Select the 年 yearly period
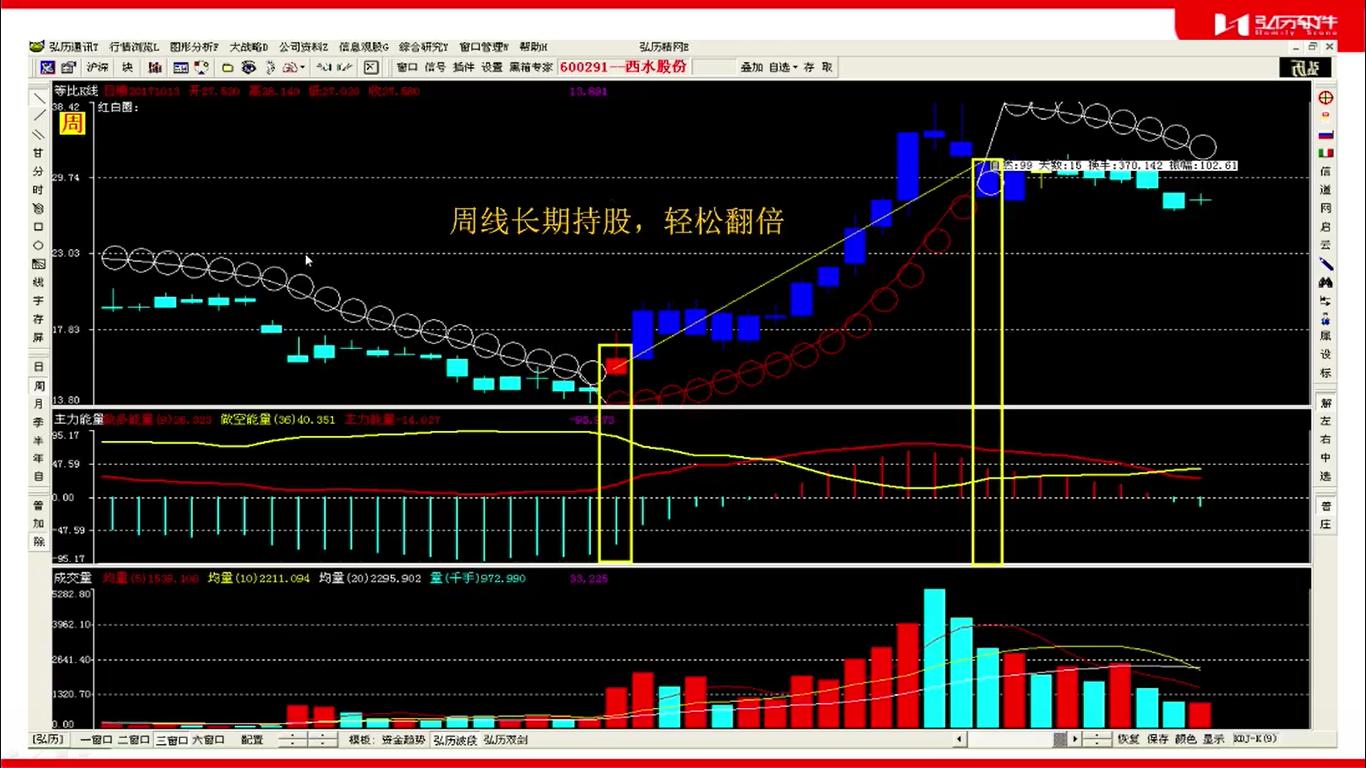The height and width of the screenshot is (768, 1366). (39, 458)
